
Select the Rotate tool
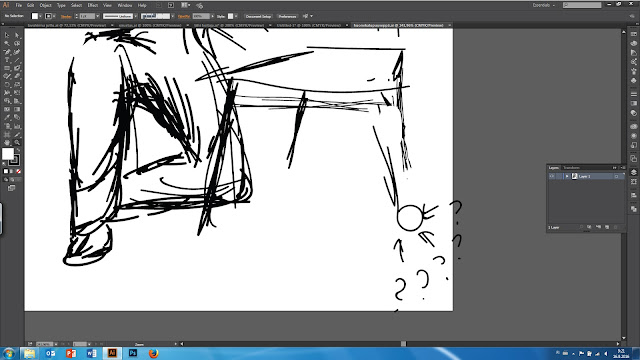[x=7, y=85]
